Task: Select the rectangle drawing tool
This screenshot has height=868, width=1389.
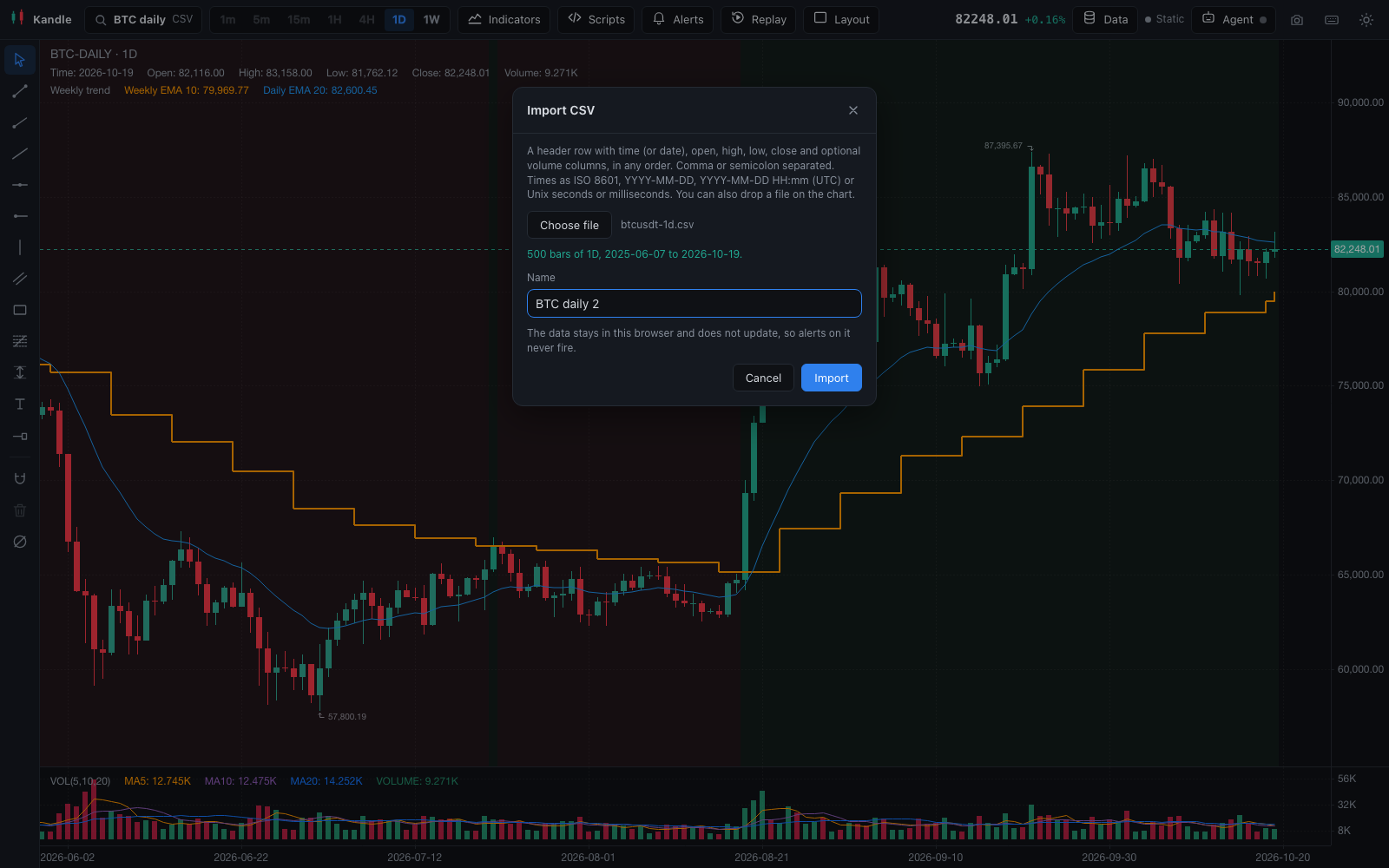Action: click(x=20, y=310)
